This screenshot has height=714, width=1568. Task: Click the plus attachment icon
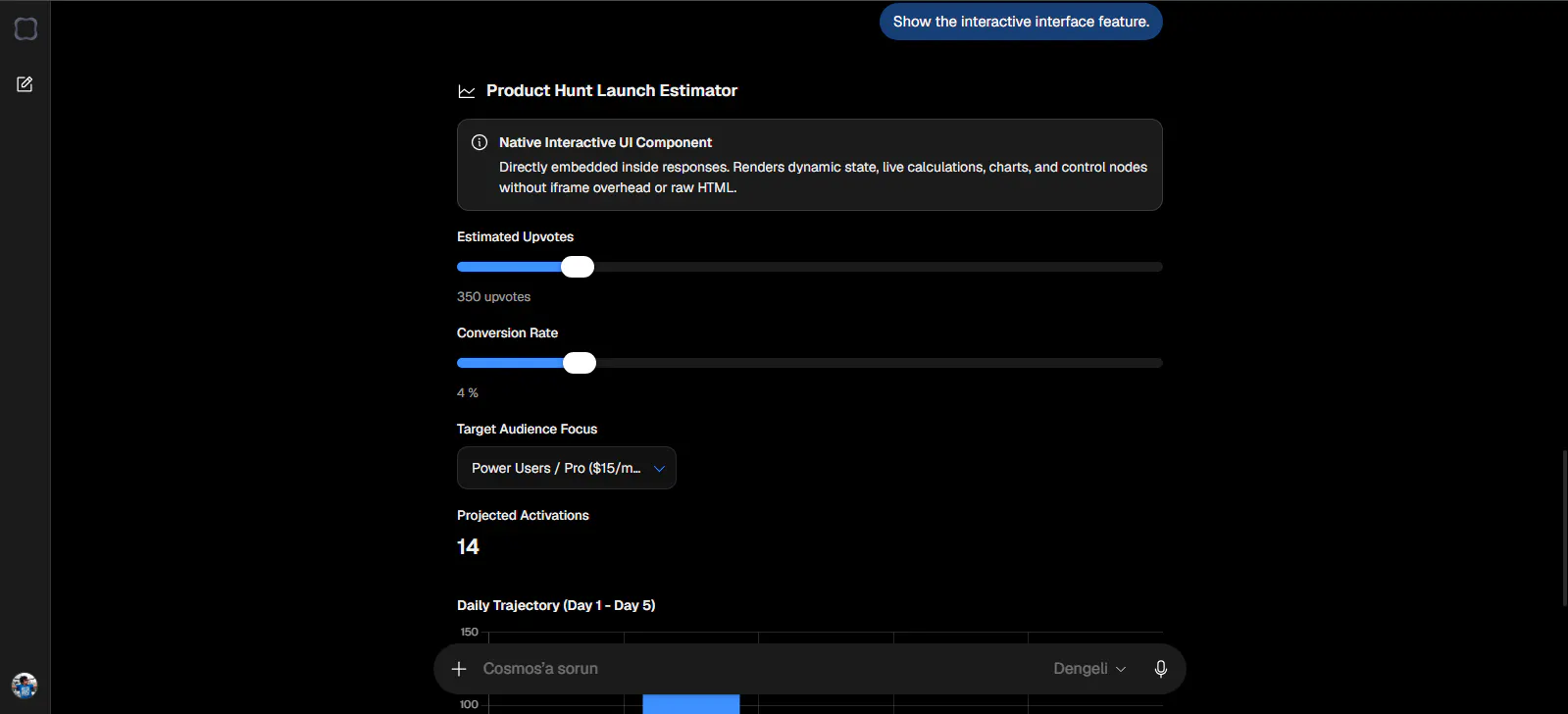coord(459,669)
